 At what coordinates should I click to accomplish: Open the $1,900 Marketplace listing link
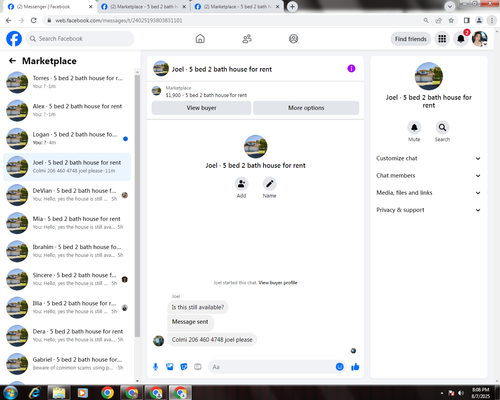tap(206, 95)
